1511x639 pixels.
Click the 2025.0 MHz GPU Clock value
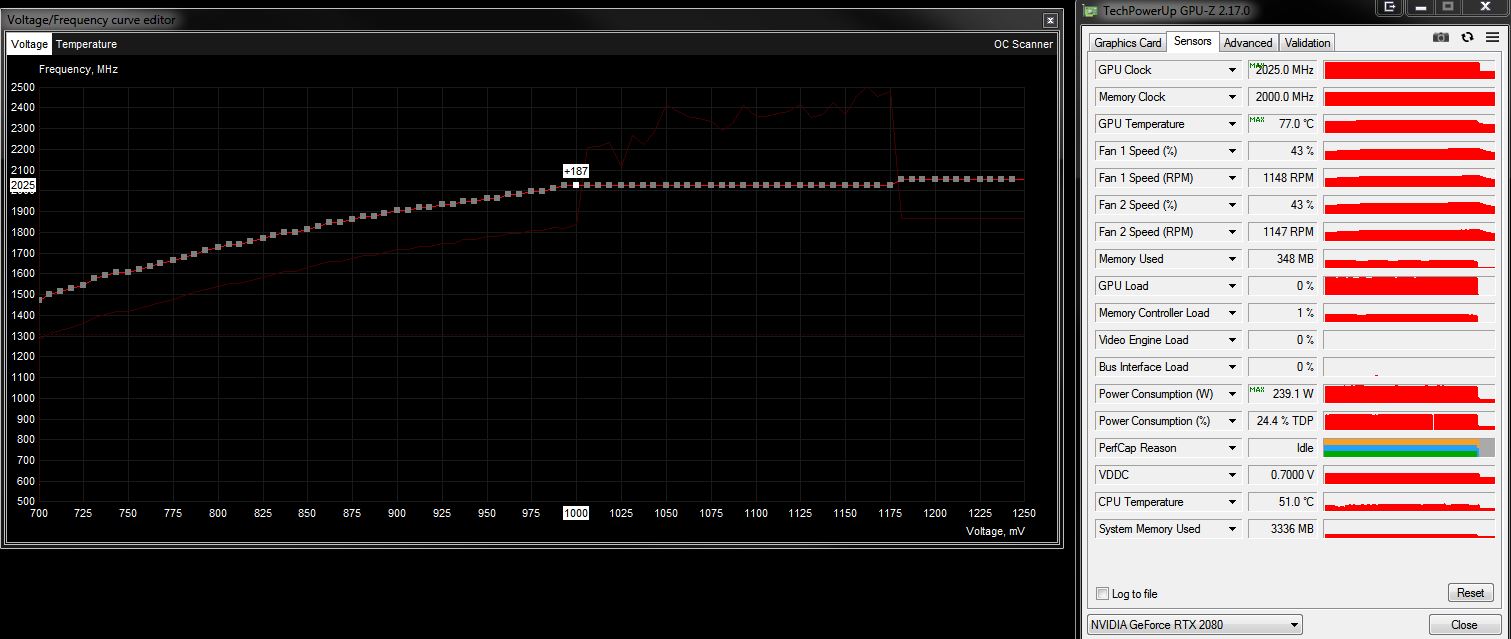[1282, 70]
